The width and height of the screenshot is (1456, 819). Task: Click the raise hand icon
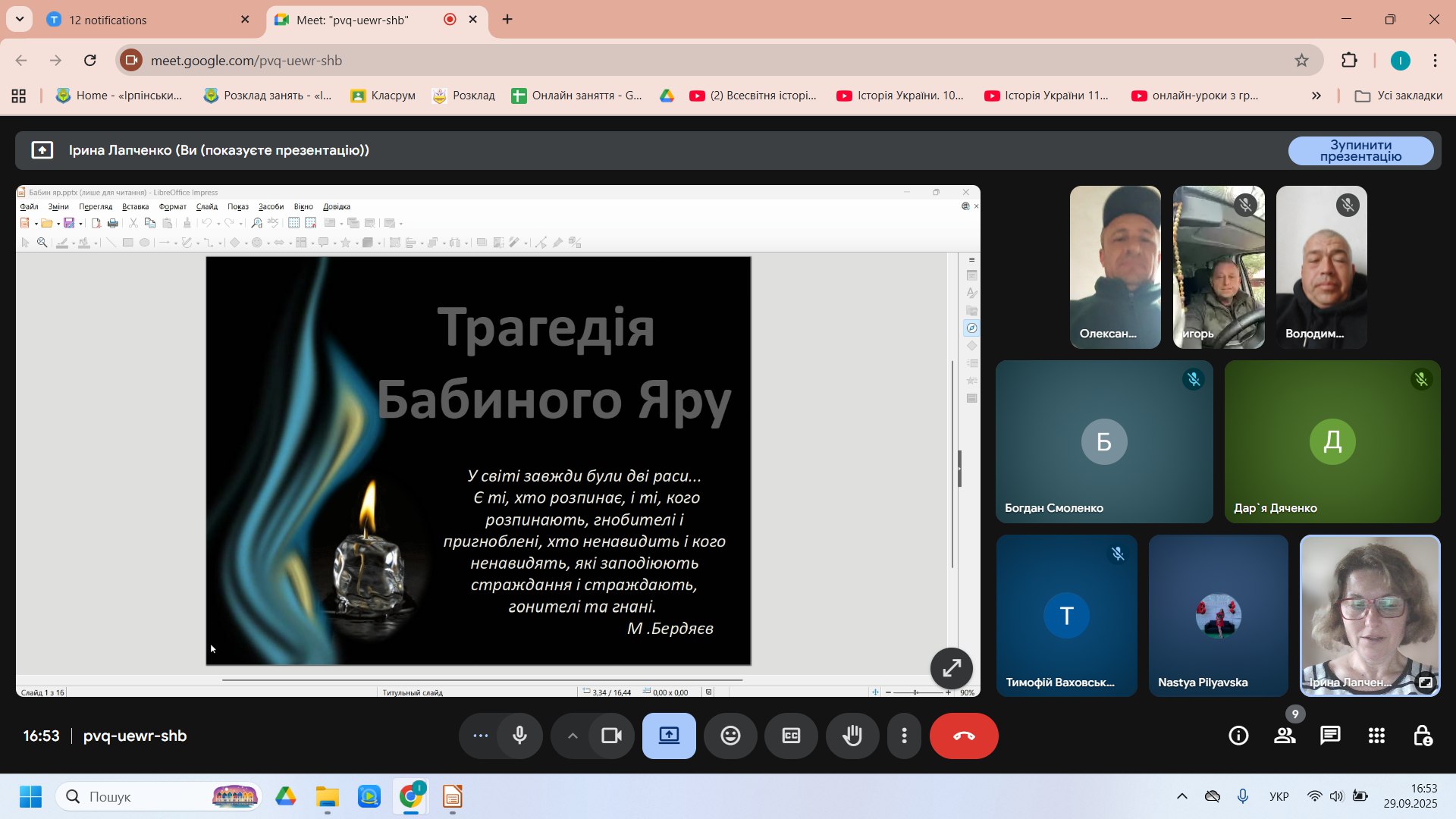click(852, 736)
